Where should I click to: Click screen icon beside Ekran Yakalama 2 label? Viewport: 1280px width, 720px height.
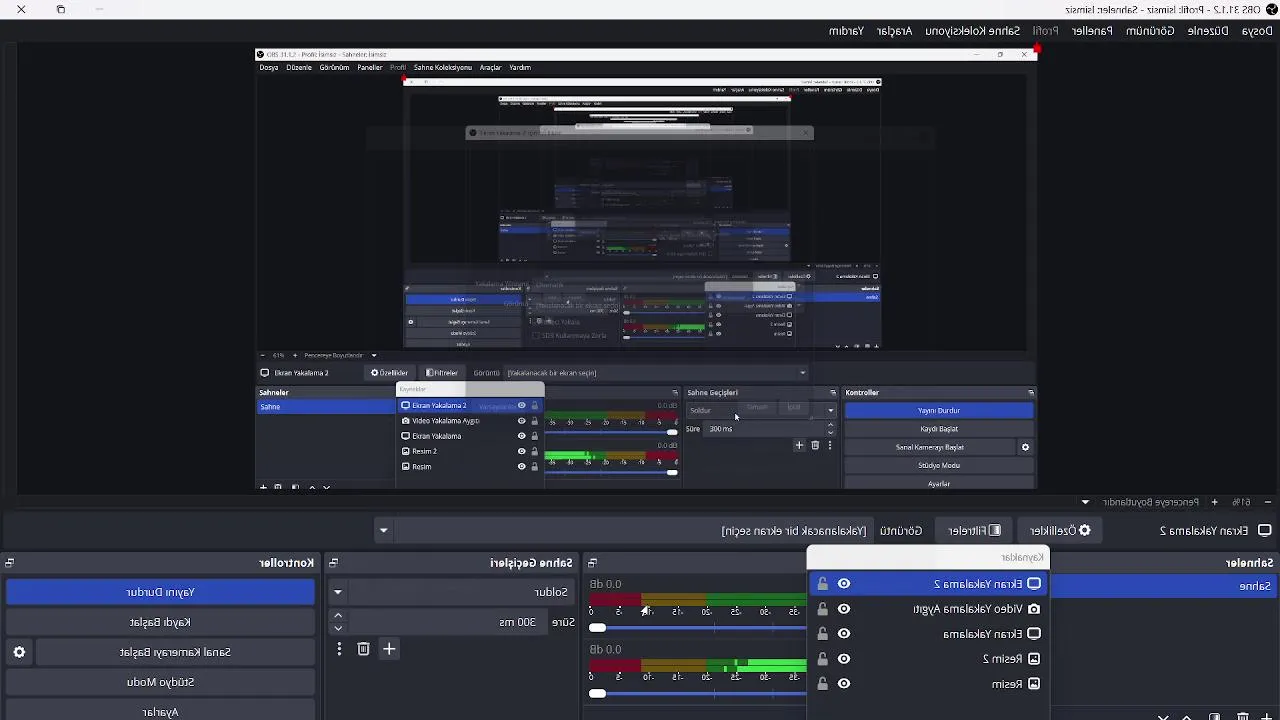pyautogui.click(x=1264, y=531)
